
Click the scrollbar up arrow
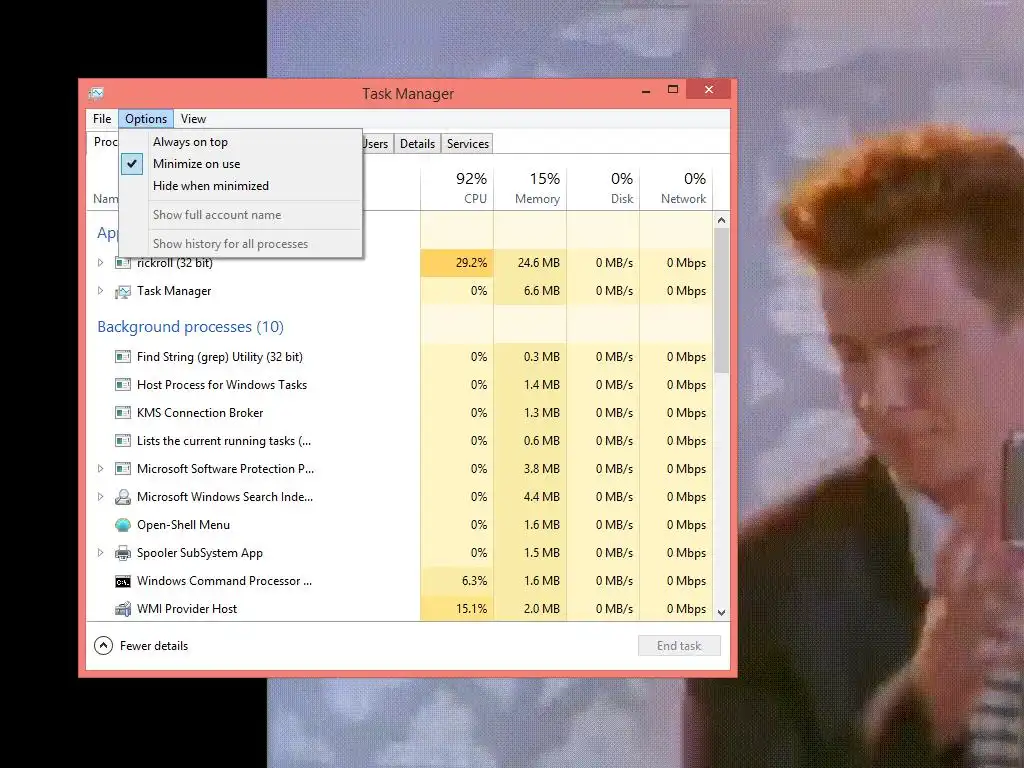tap(722, 220)
